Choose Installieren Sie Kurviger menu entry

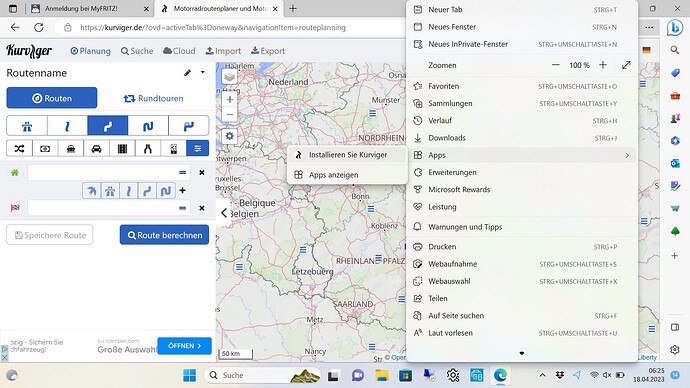coord(347,155)
